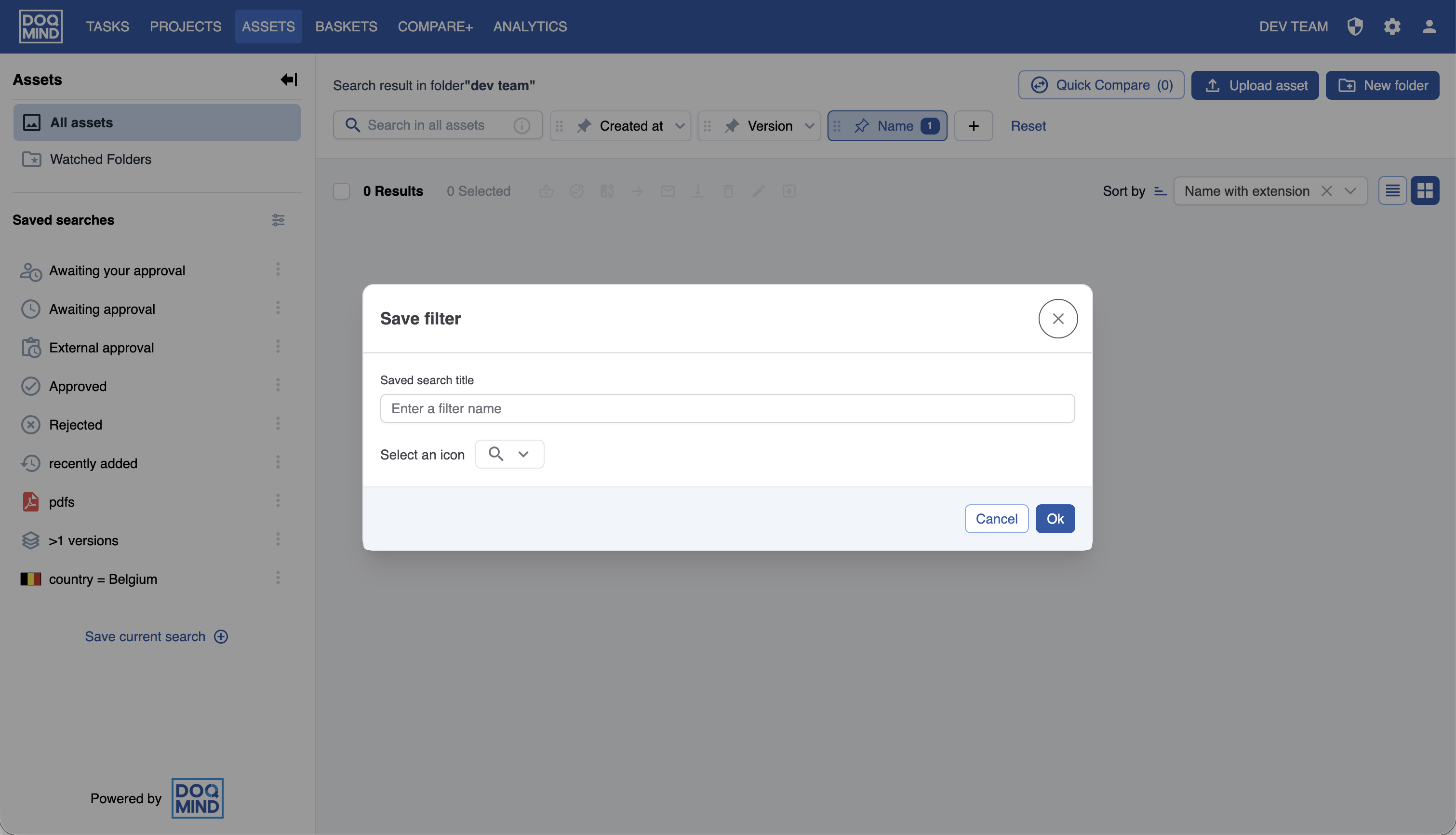Image resolution: width=1456 pixels, height=835 pixels.
Task: Open options menu for >1 versions
Action: [x=278, y=539]
